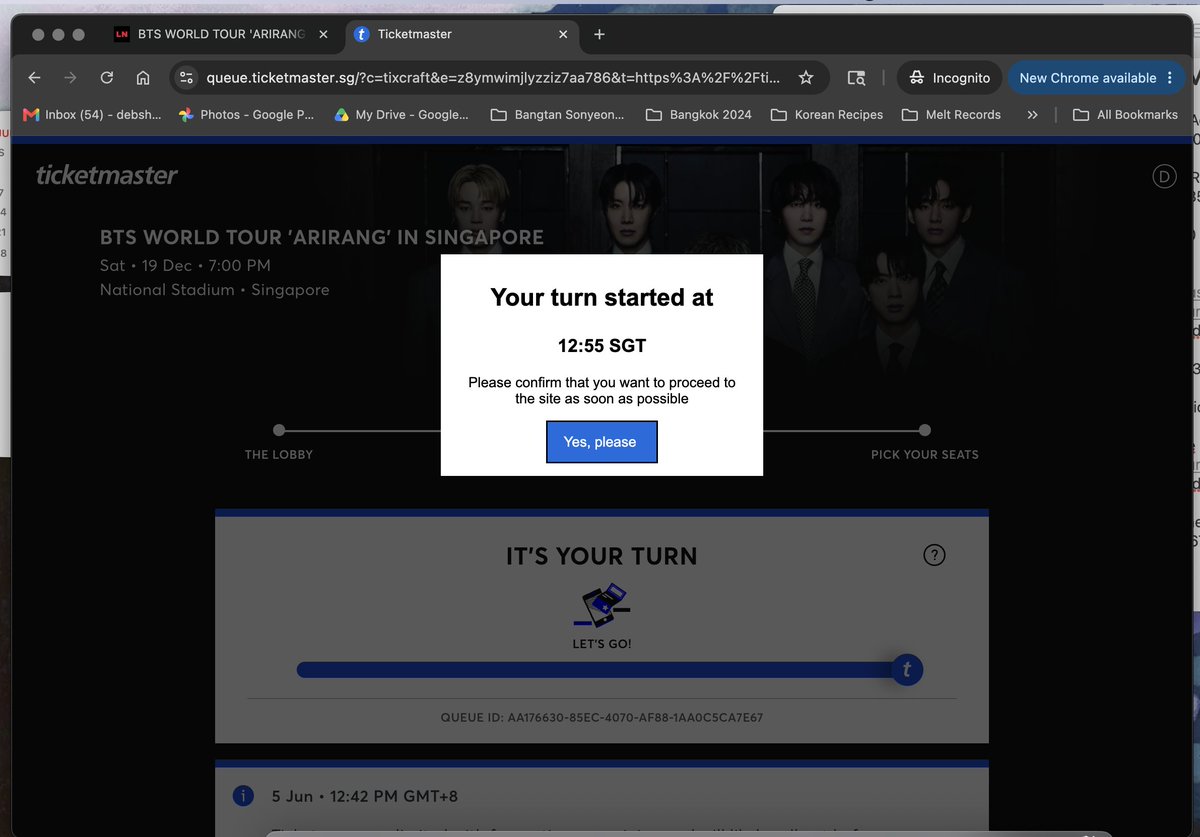
Task: Click the "Yes, please" button
Action: (601, 442)
